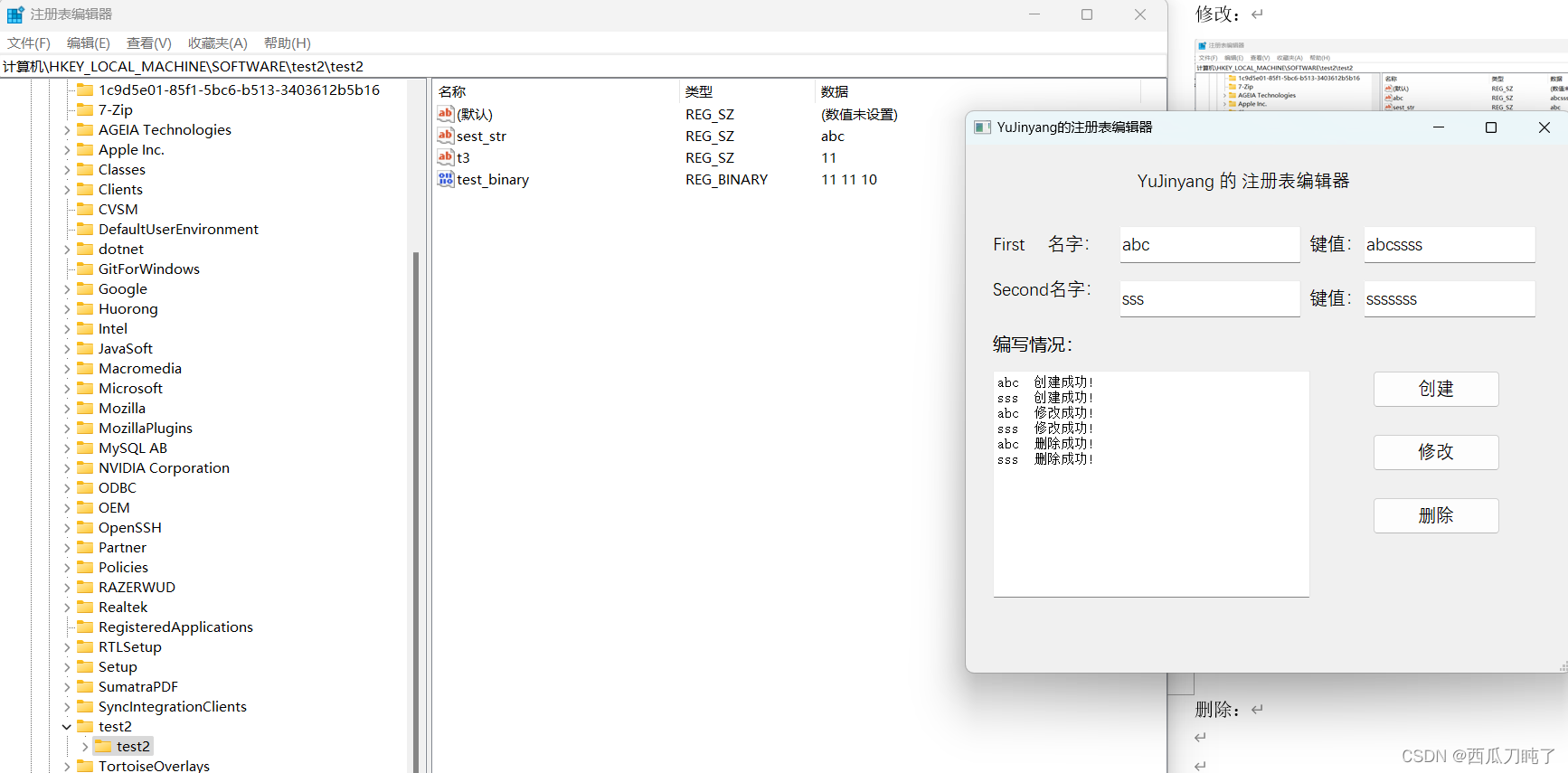Click the 修改 button

tap(1436, 452)
